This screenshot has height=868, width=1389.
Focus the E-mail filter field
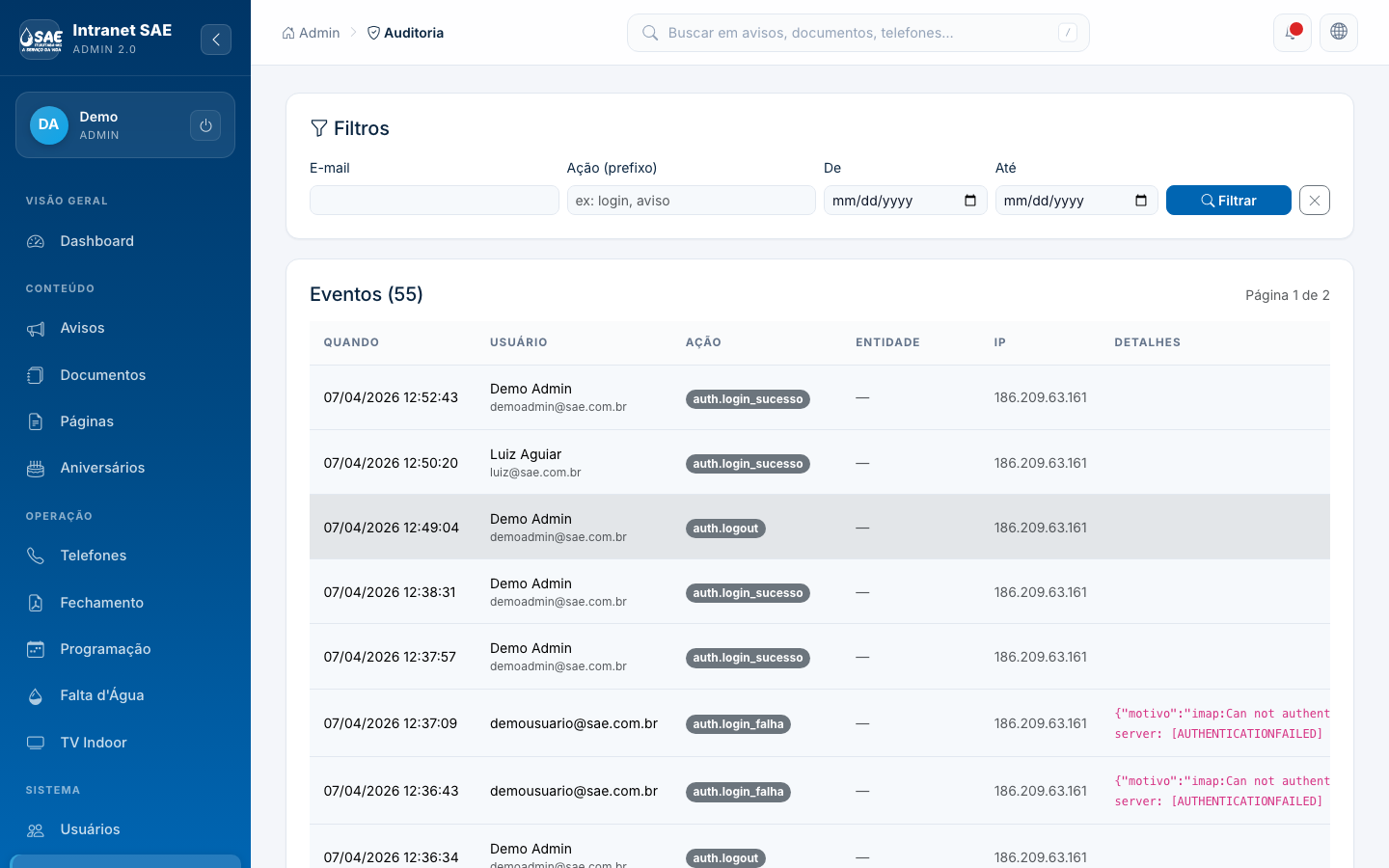coord(434,201)
